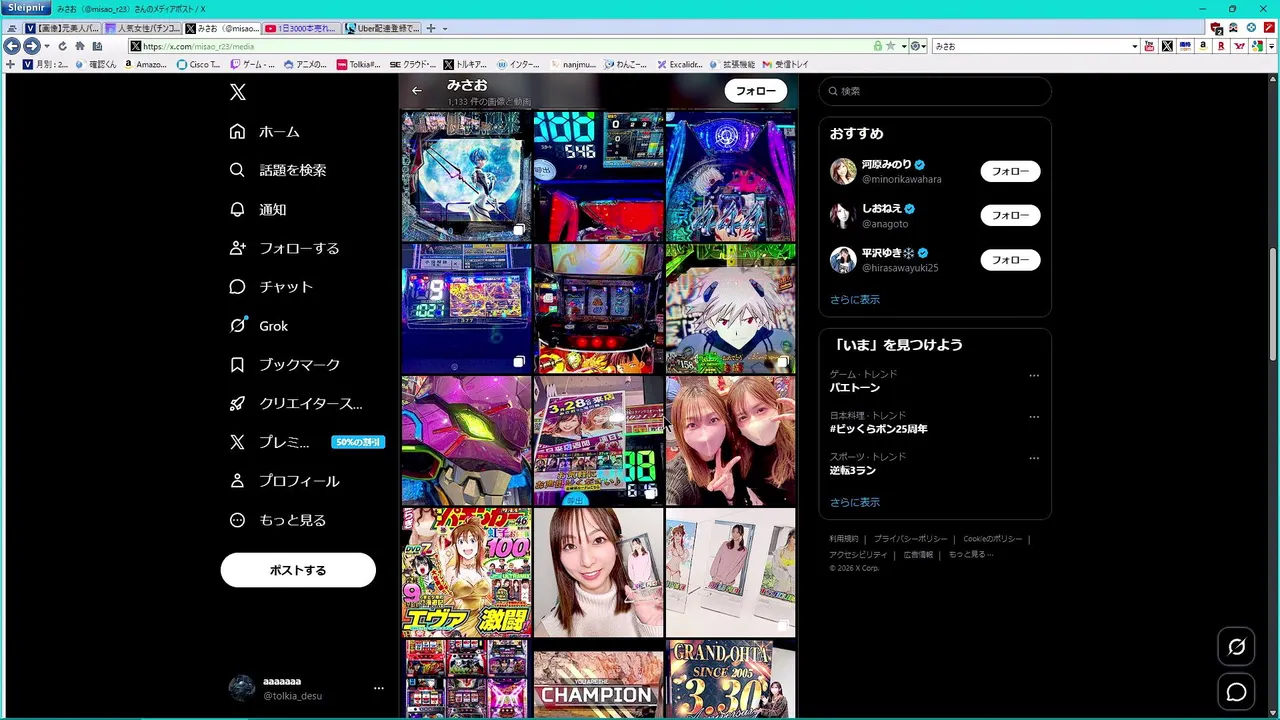This screenshot has width=1280, height=720.
Task: Follow みさお with the top フォロー button
Action: pos(756,91)
